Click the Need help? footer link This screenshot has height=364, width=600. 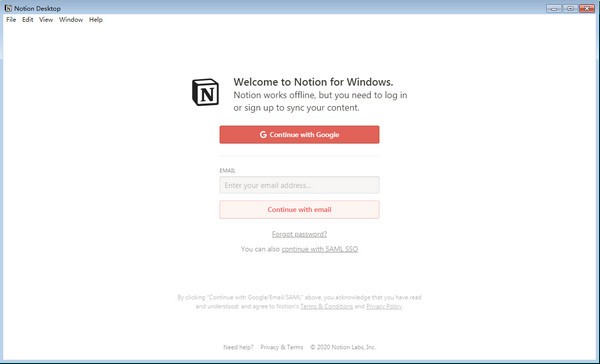click(238, 347)
